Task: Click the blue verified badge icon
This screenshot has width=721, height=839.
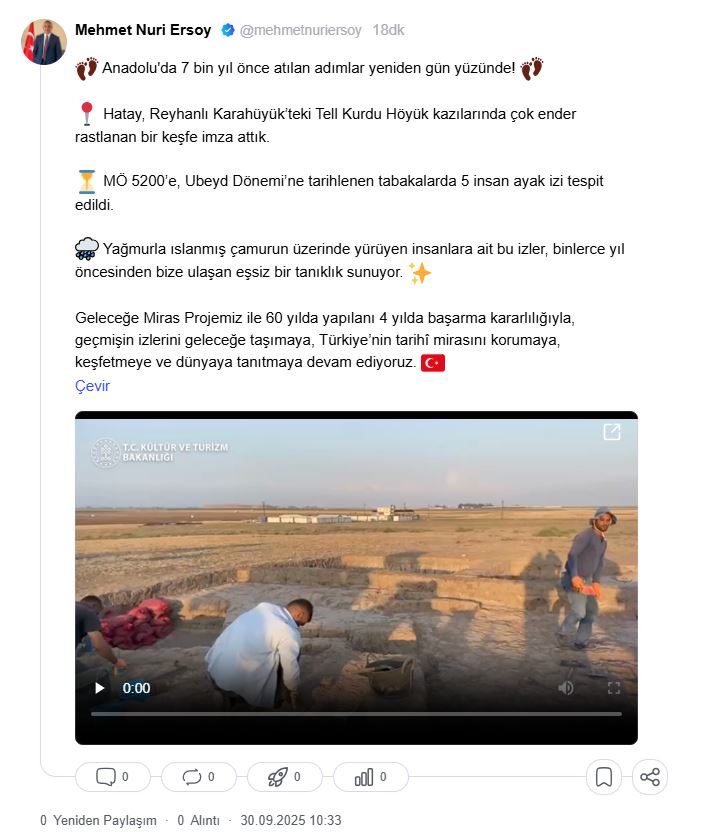Action: pos(228,30)
